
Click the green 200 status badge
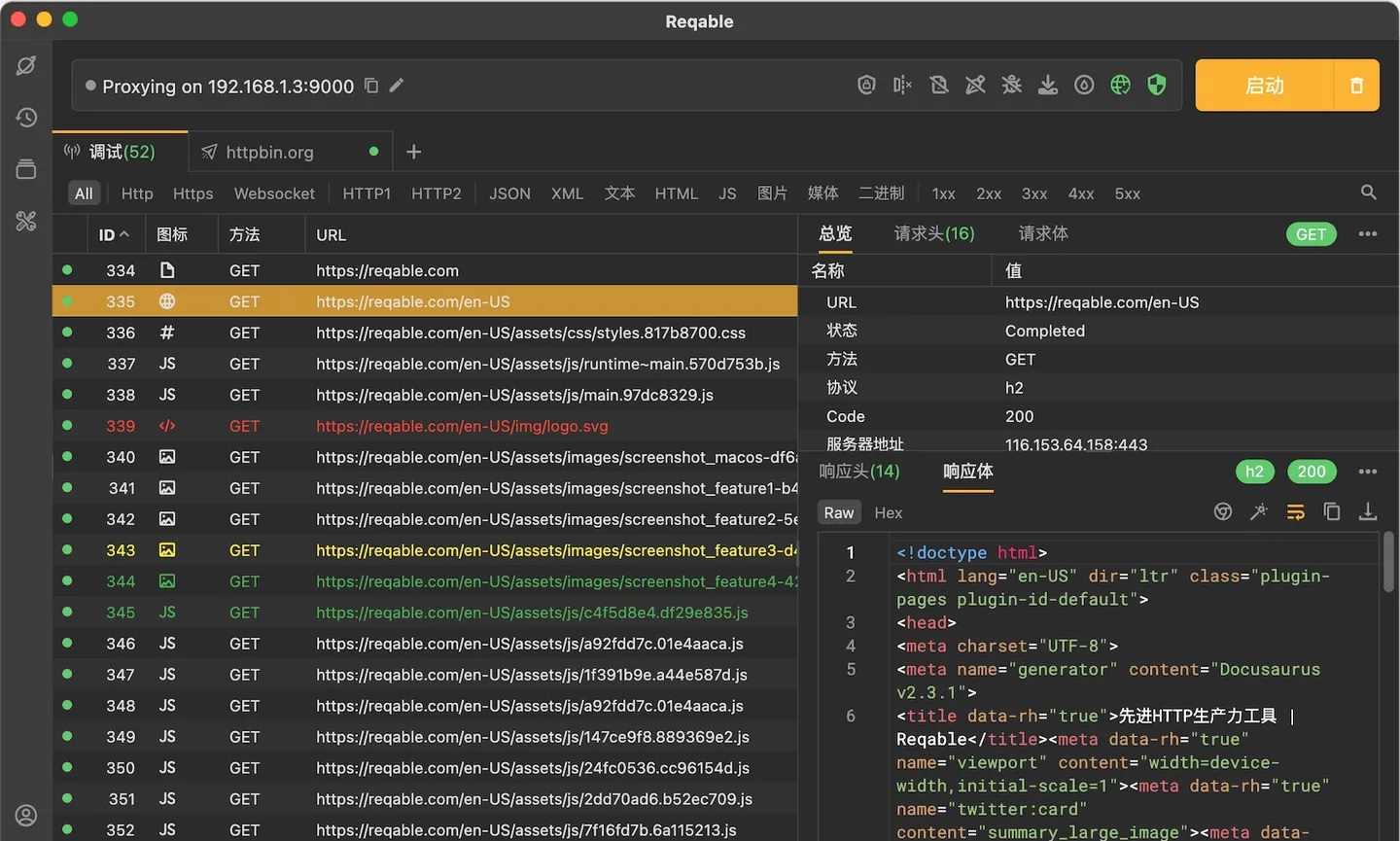(1312, 472)
